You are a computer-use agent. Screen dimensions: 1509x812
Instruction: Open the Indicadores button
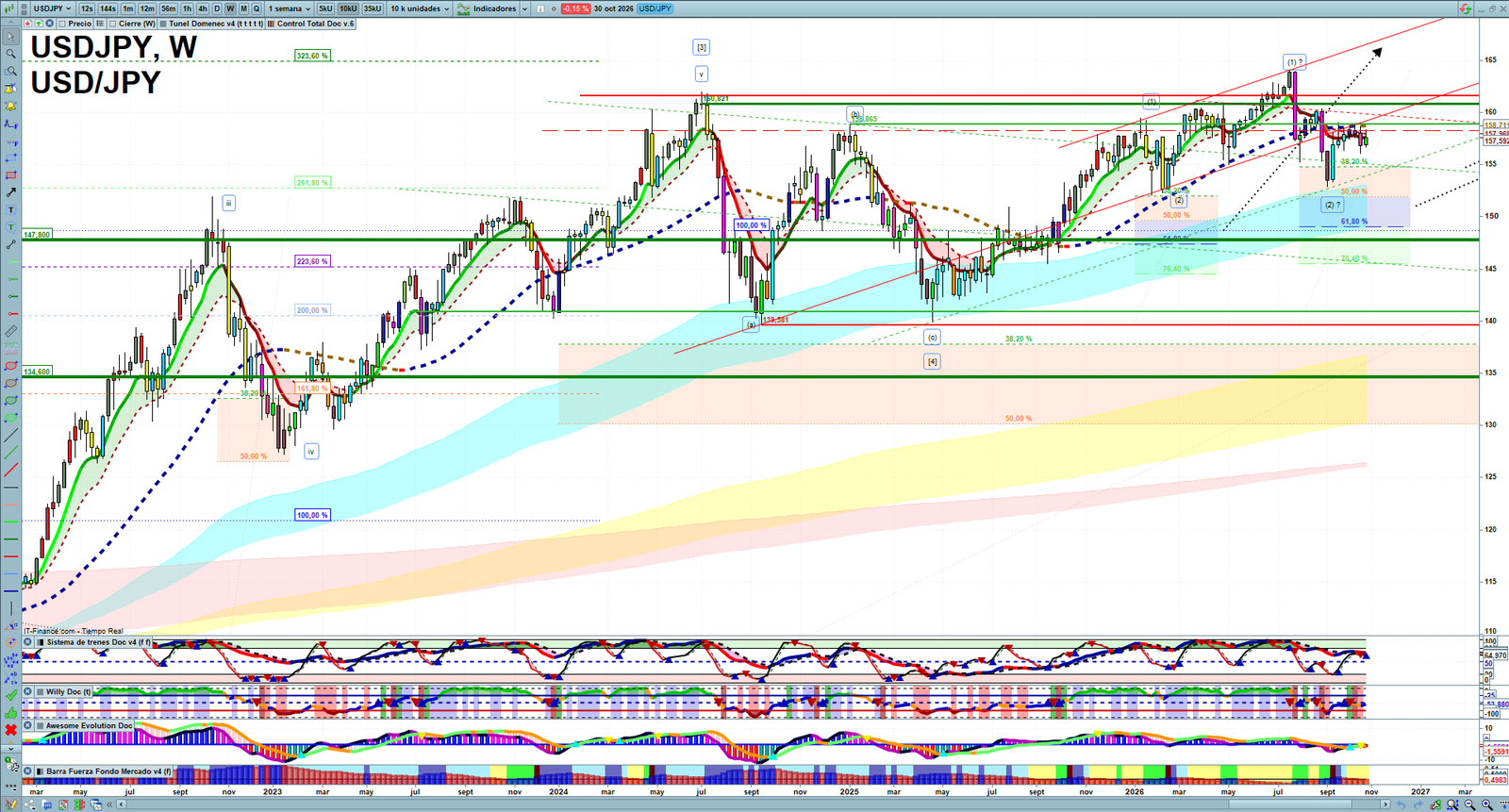pyautogui.click(x=487, y=8)
